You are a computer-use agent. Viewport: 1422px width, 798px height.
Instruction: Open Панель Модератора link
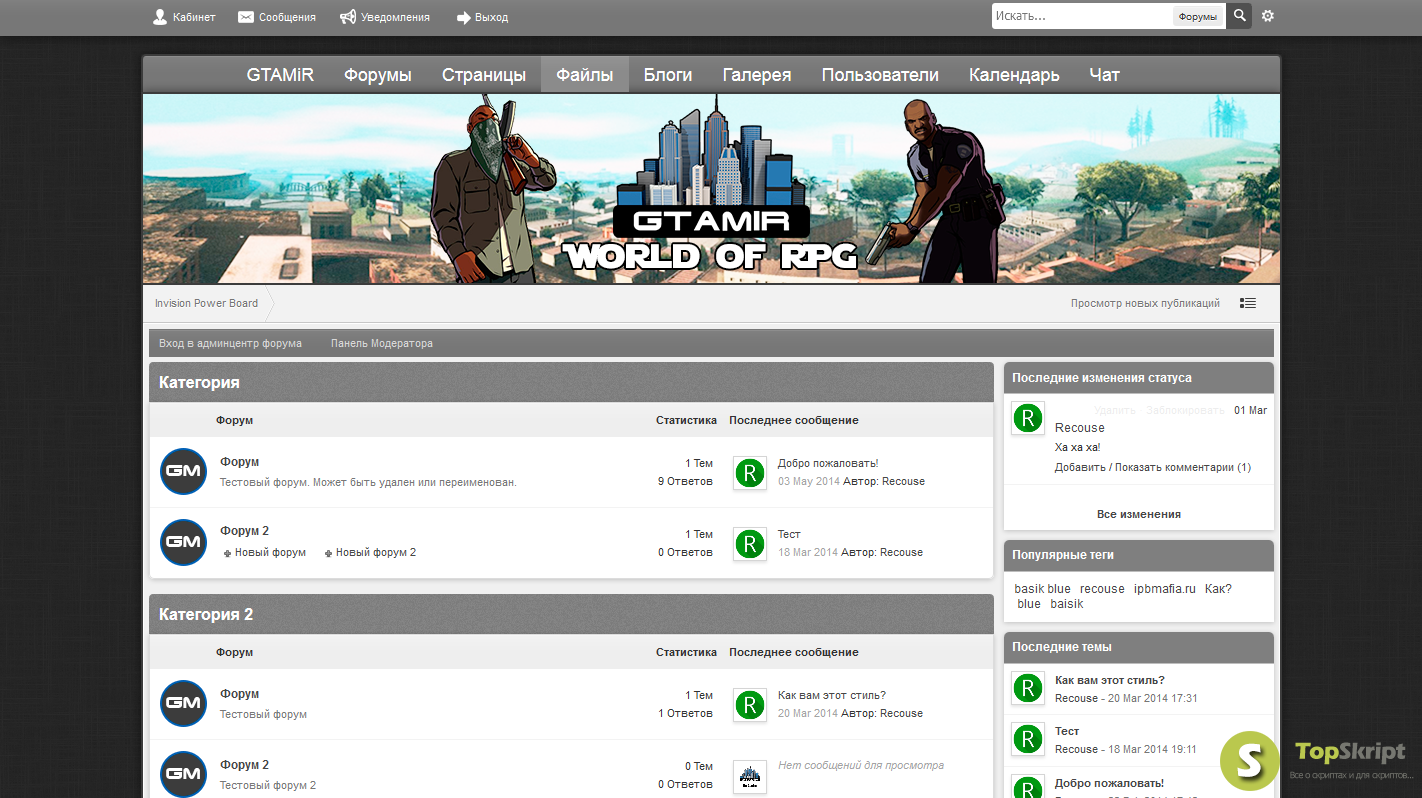pos(382,343)
